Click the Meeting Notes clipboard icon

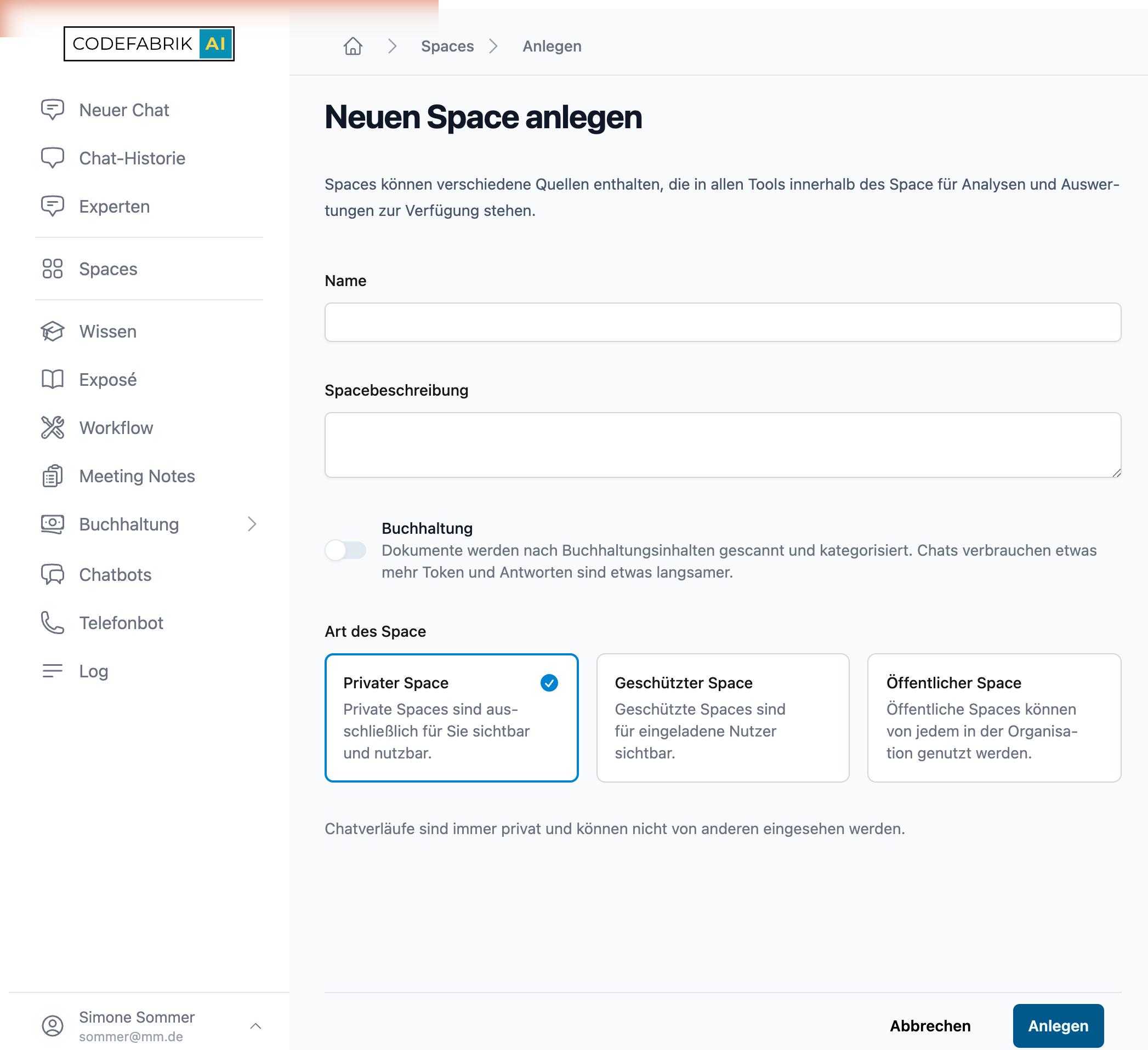point(53,476)
